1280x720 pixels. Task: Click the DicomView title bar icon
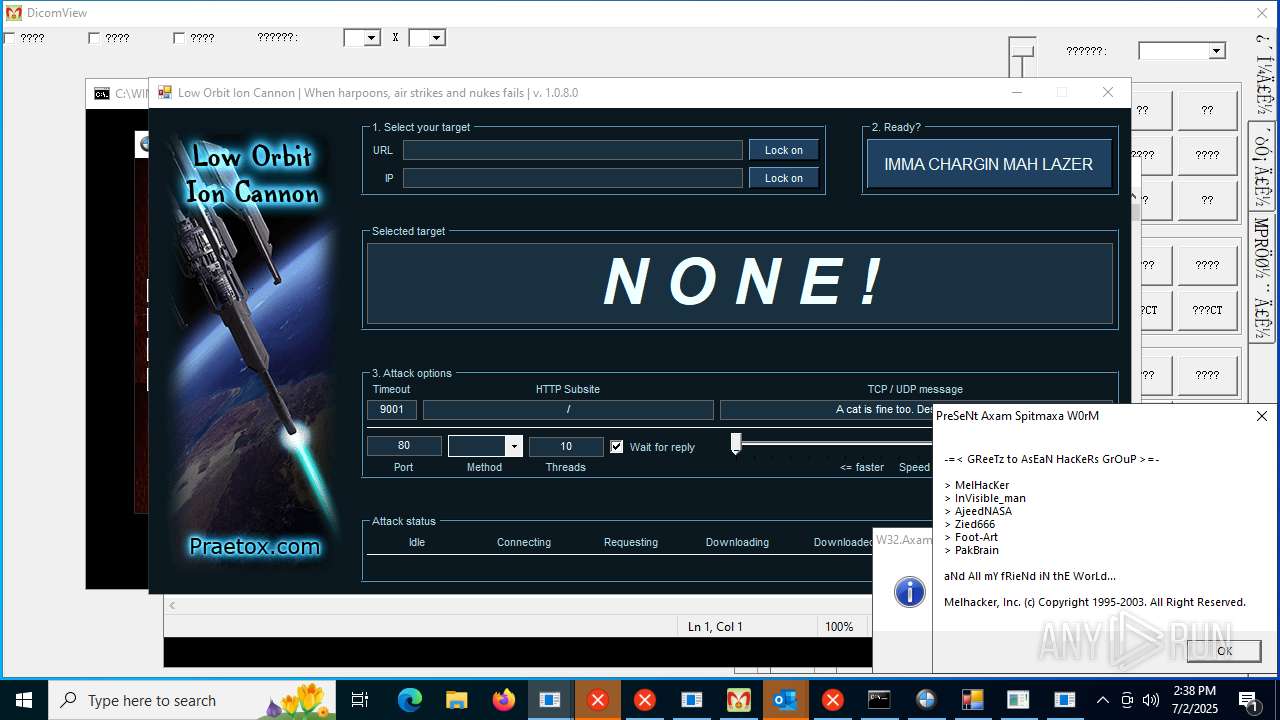(x=14, y=13)
